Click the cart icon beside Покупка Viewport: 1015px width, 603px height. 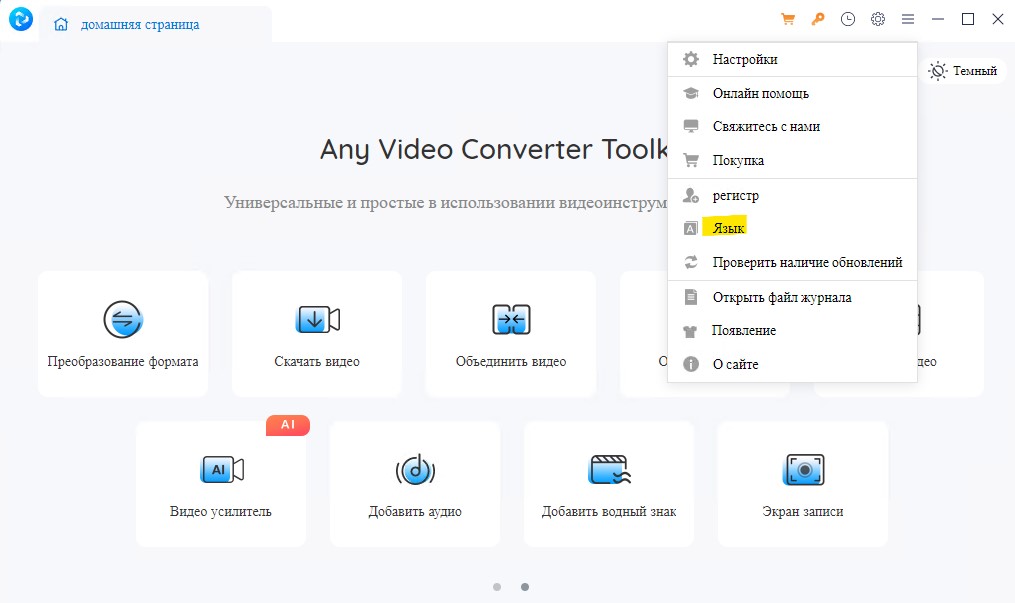(x=691, y=160)
